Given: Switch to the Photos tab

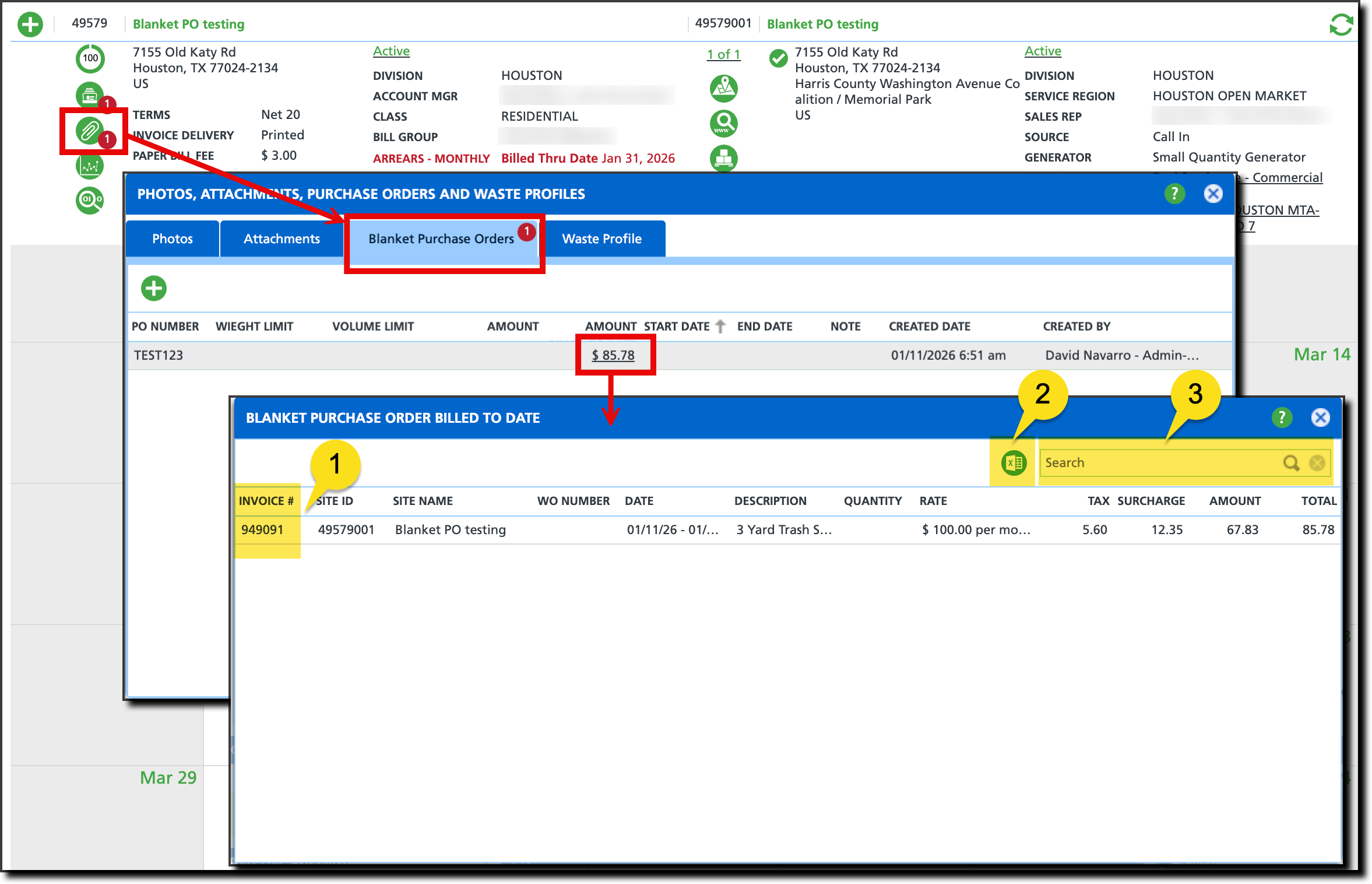Looking at the screenshot, I should coord(173,238).
